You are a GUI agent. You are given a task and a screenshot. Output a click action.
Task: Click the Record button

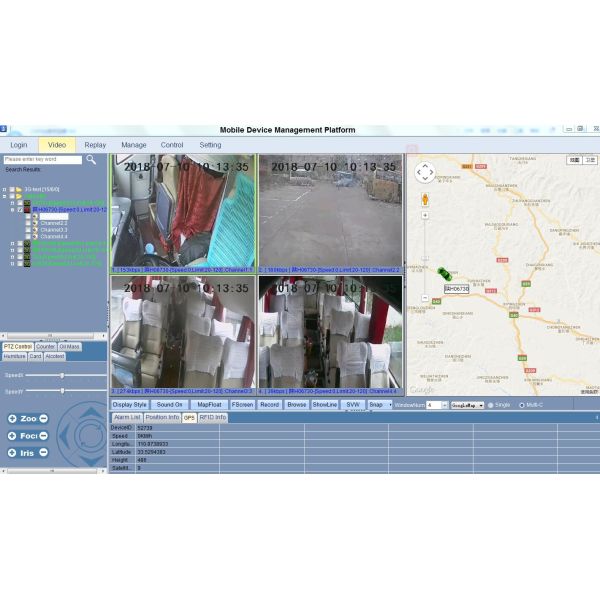pyautogui.click(x=270, y=405)
